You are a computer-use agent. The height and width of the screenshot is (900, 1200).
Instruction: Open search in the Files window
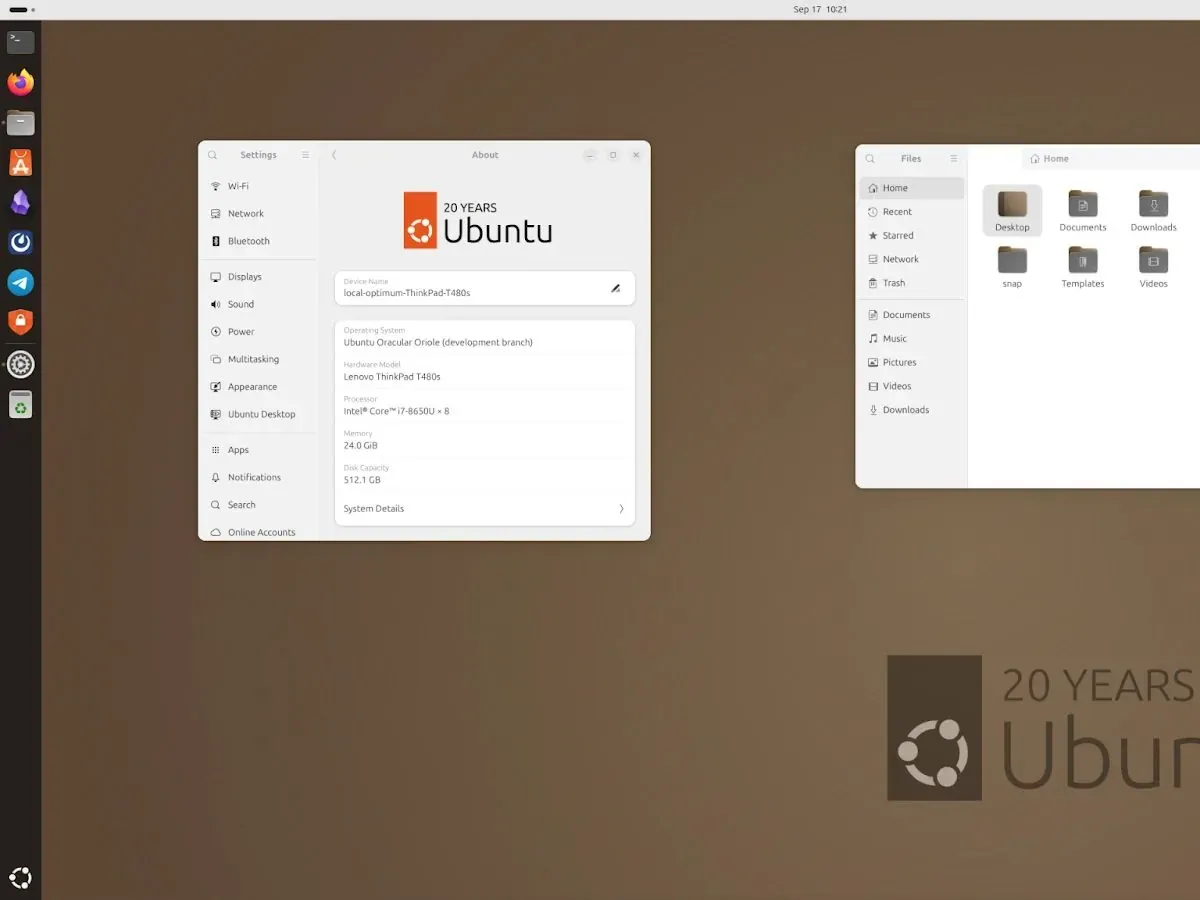coord(868,158)
